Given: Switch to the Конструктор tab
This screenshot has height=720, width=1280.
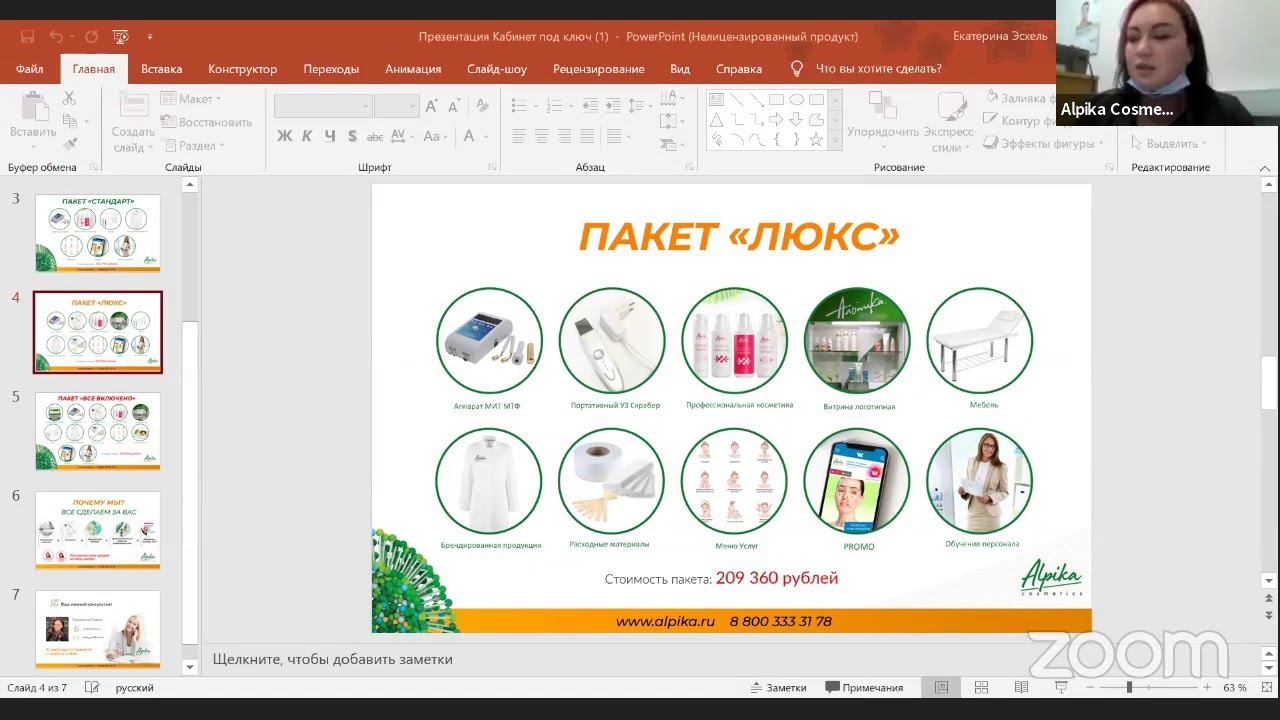Looking at the screenshot, I should coord(242,69).
